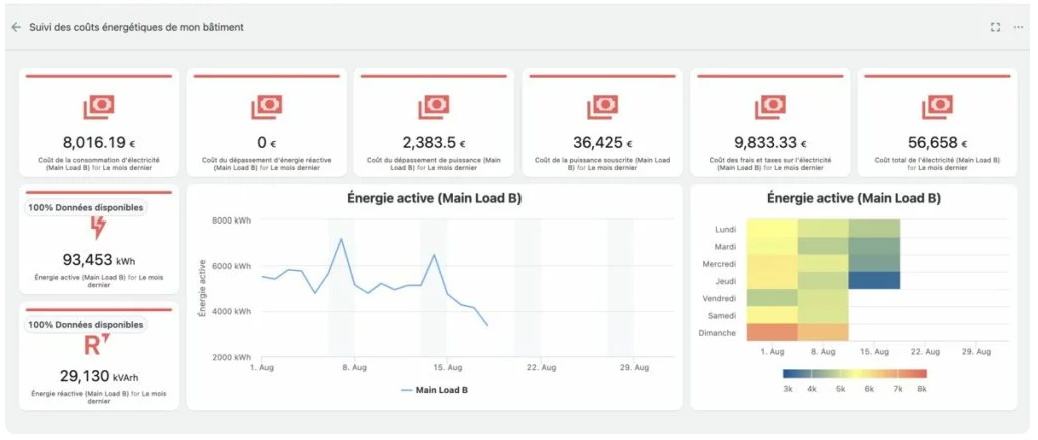Click money icon on 0 € card
This screenshot has height=440, width=1038.
coord(267,107)
